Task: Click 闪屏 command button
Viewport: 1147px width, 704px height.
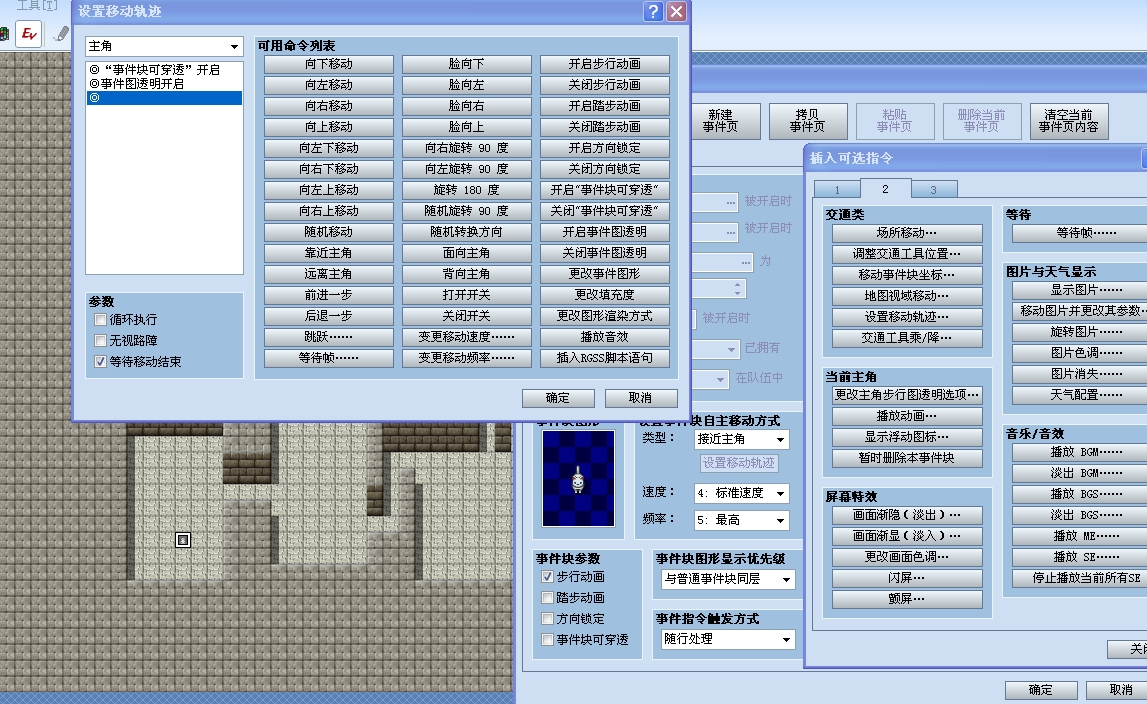Action: (907, 578)
